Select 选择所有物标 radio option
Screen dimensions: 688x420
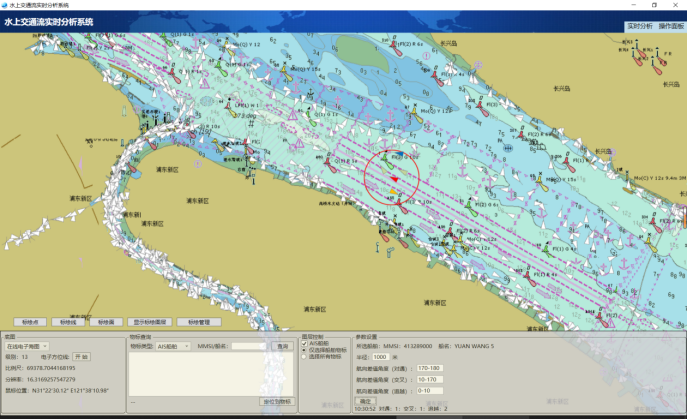coord(305,357)
